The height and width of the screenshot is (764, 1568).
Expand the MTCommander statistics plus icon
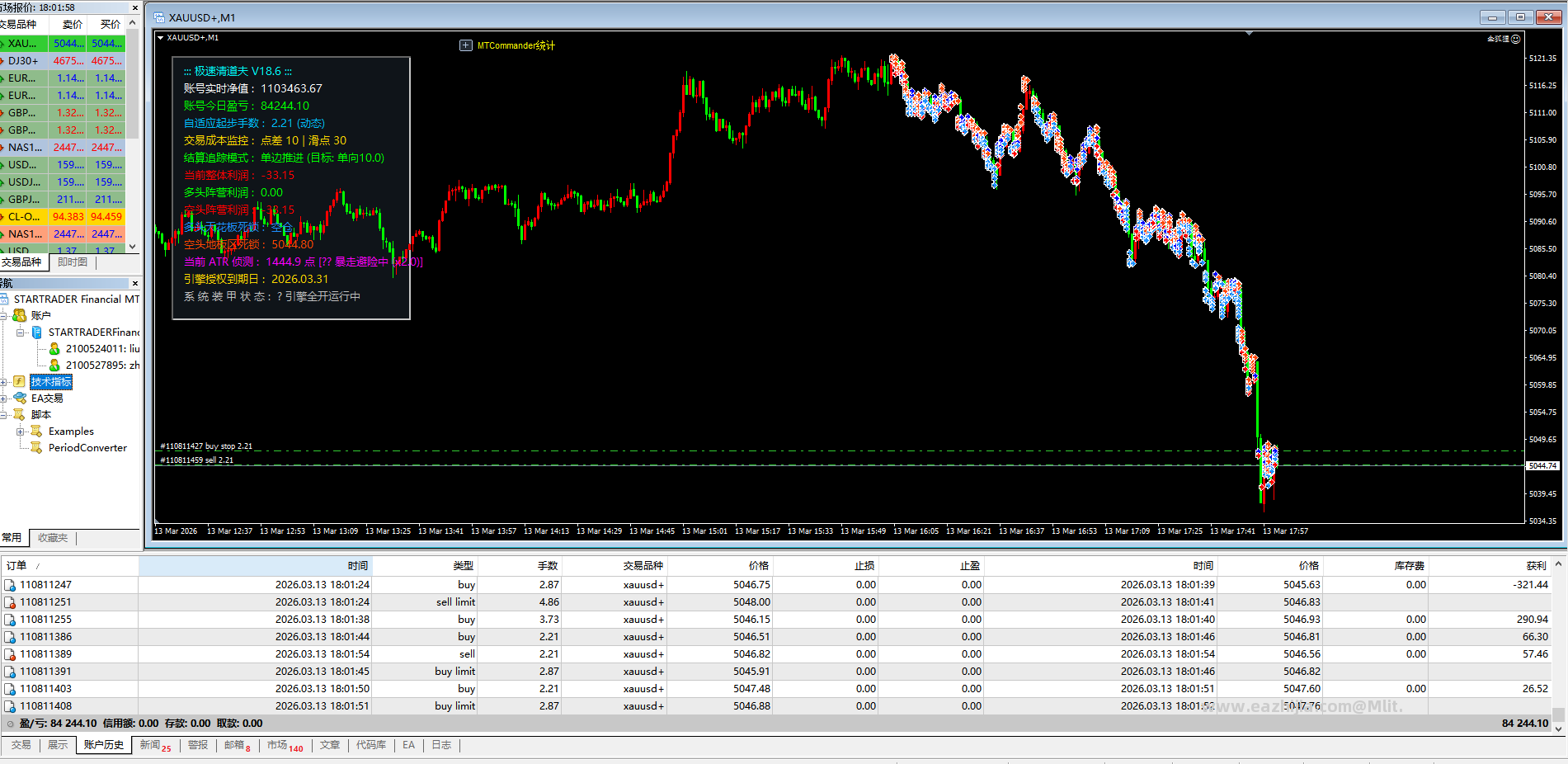(466, 45)
